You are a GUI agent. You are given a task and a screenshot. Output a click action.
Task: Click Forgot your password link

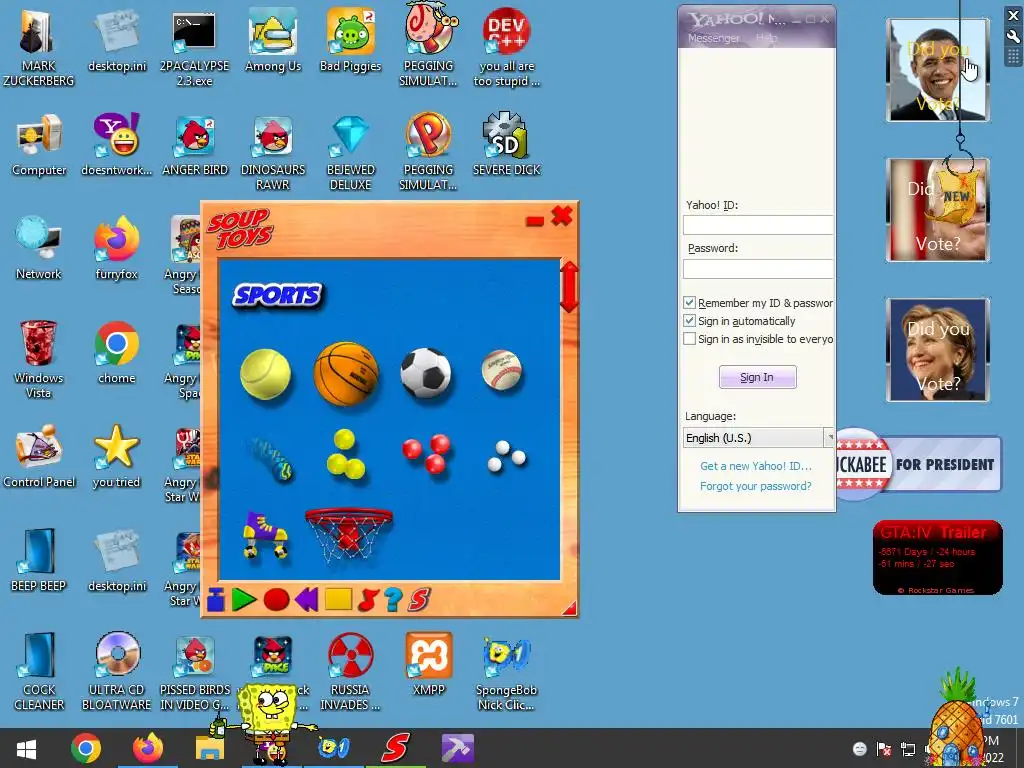point(756,486)
